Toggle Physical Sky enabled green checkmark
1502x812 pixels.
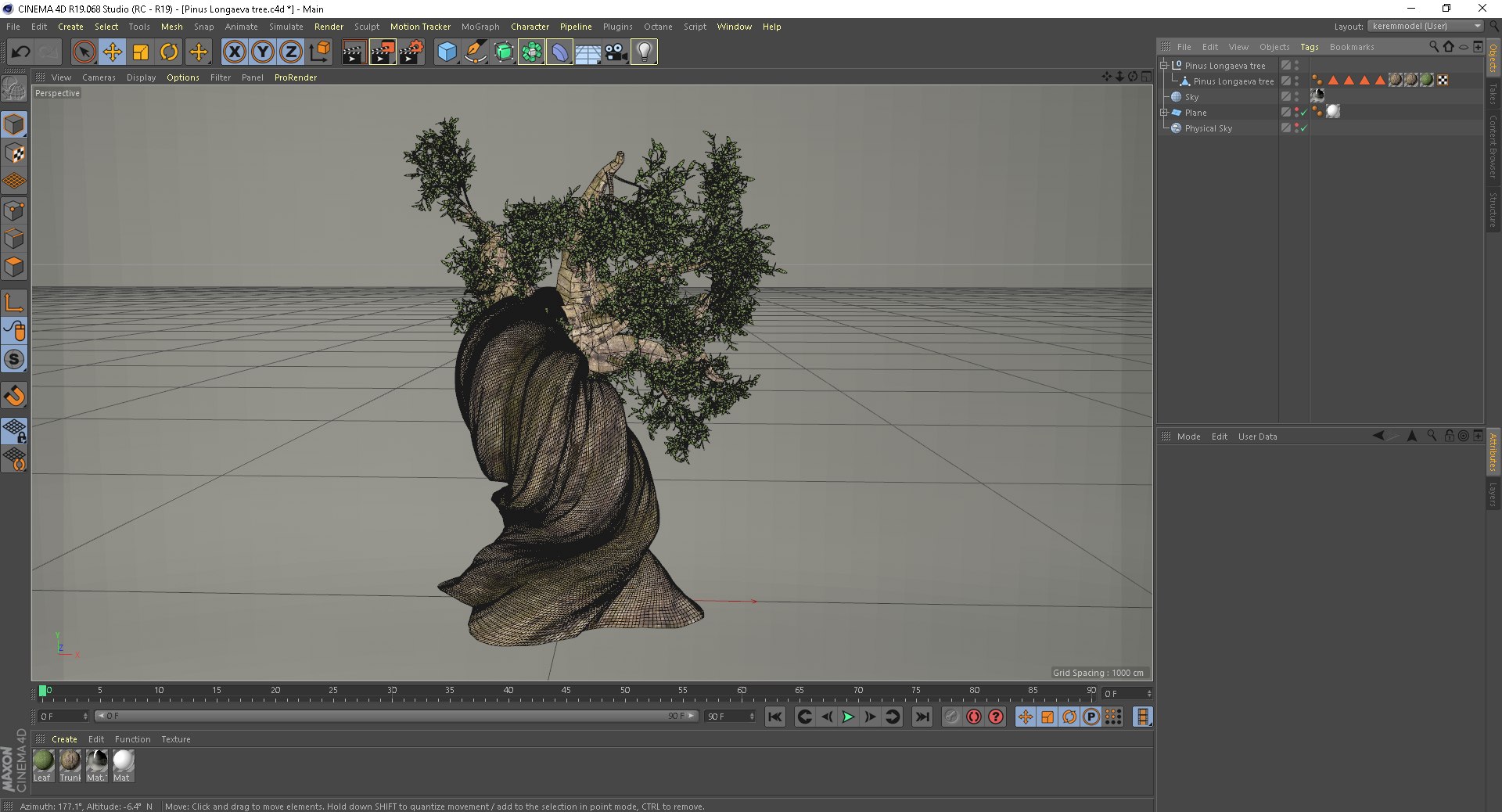click(1304, 128)
